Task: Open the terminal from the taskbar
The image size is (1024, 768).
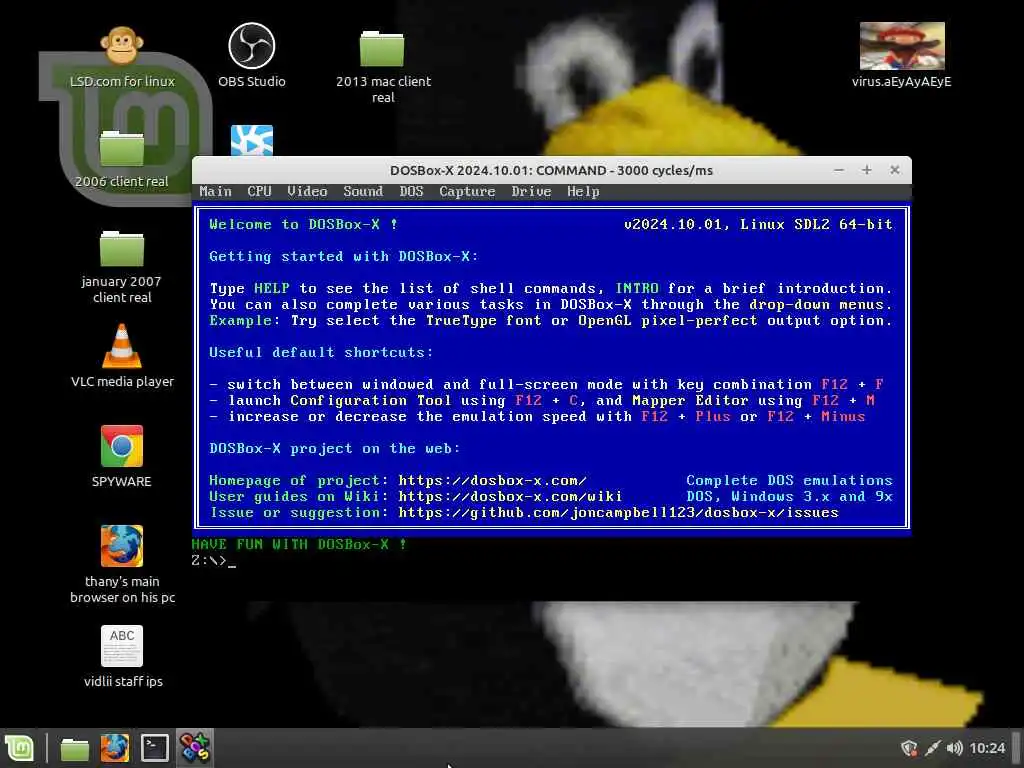Action: point(155,748)
